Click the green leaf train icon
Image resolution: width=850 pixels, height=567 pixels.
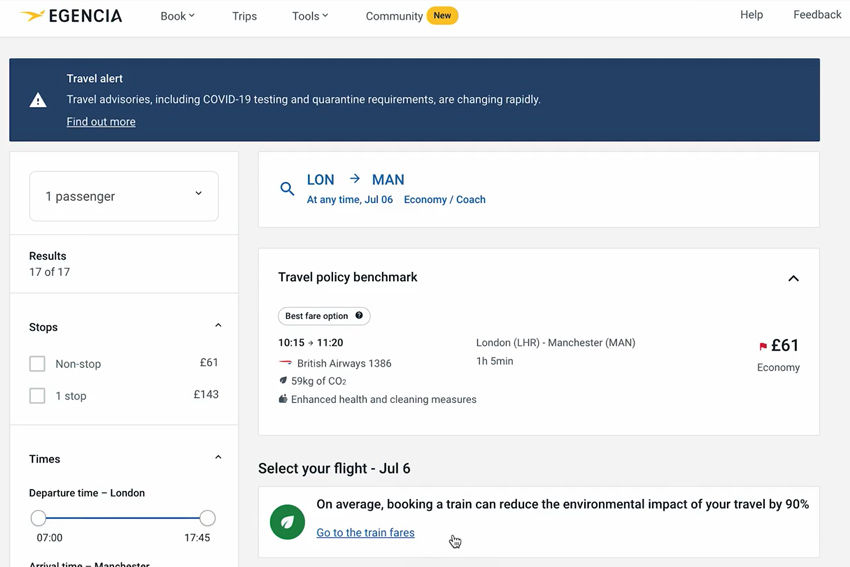click(287, 522)
